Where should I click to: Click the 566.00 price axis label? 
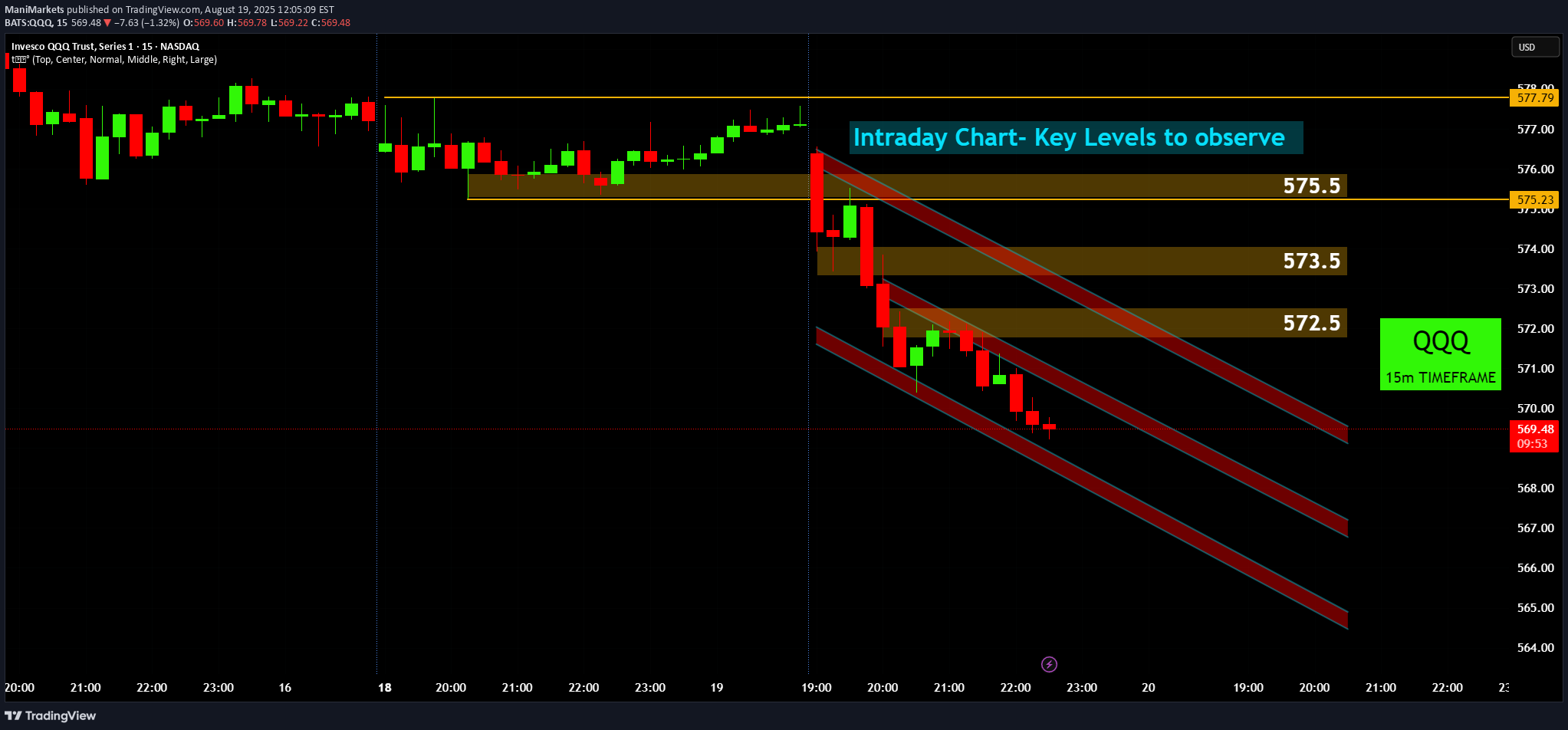coord(1535,568)
